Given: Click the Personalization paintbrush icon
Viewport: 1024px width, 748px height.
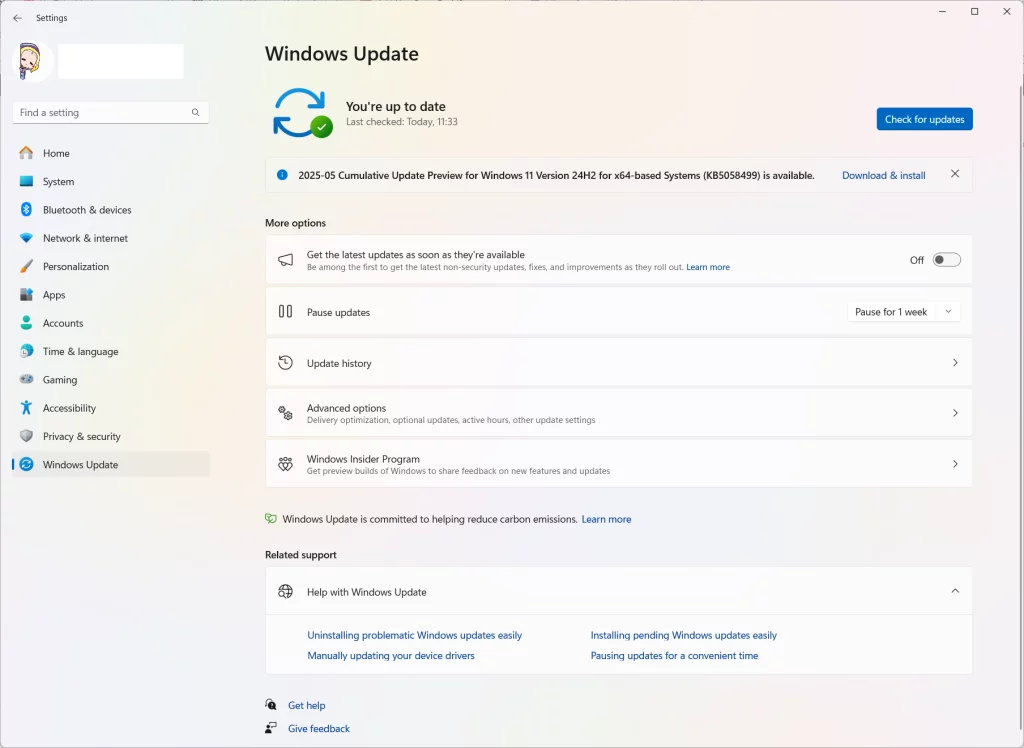Looking at the screenshot, I should (26, 267).
